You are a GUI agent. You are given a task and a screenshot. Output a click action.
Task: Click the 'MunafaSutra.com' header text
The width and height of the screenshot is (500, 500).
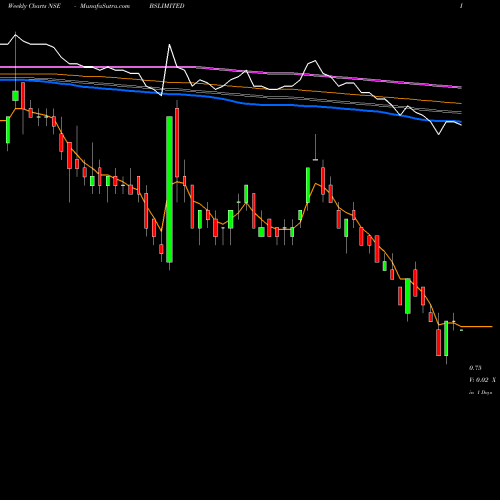coord(105,6)
